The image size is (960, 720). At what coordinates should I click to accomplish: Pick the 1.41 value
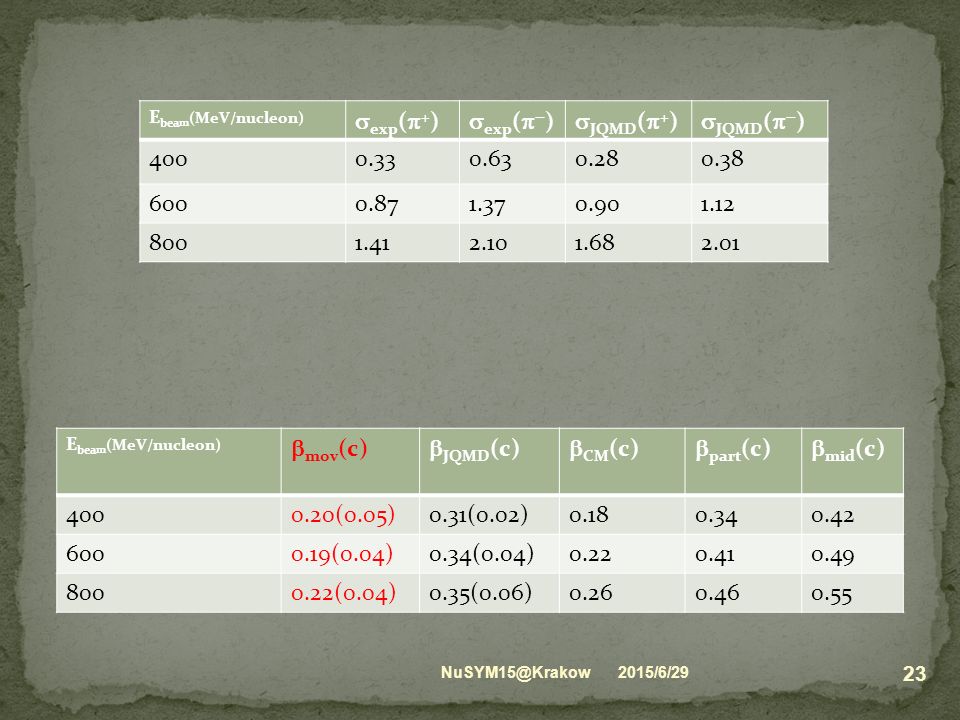tap(372, 244)
